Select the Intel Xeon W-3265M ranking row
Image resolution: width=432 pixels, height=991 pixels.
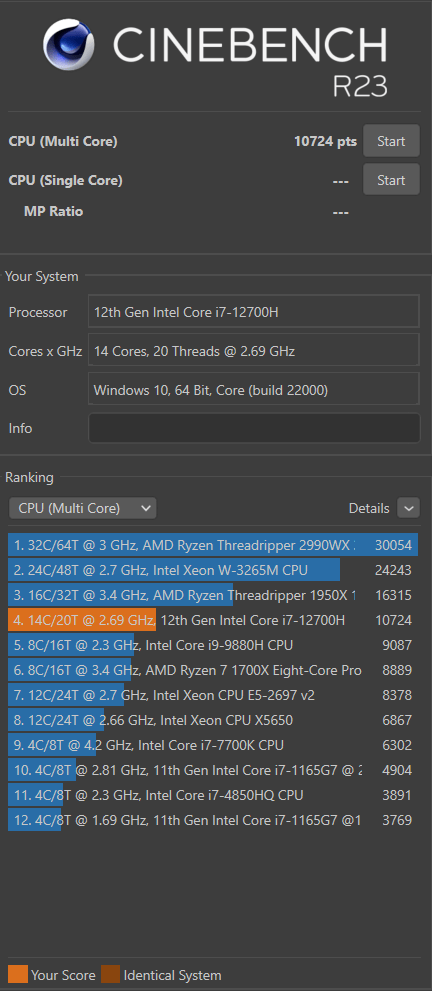[x=213, y=570]
